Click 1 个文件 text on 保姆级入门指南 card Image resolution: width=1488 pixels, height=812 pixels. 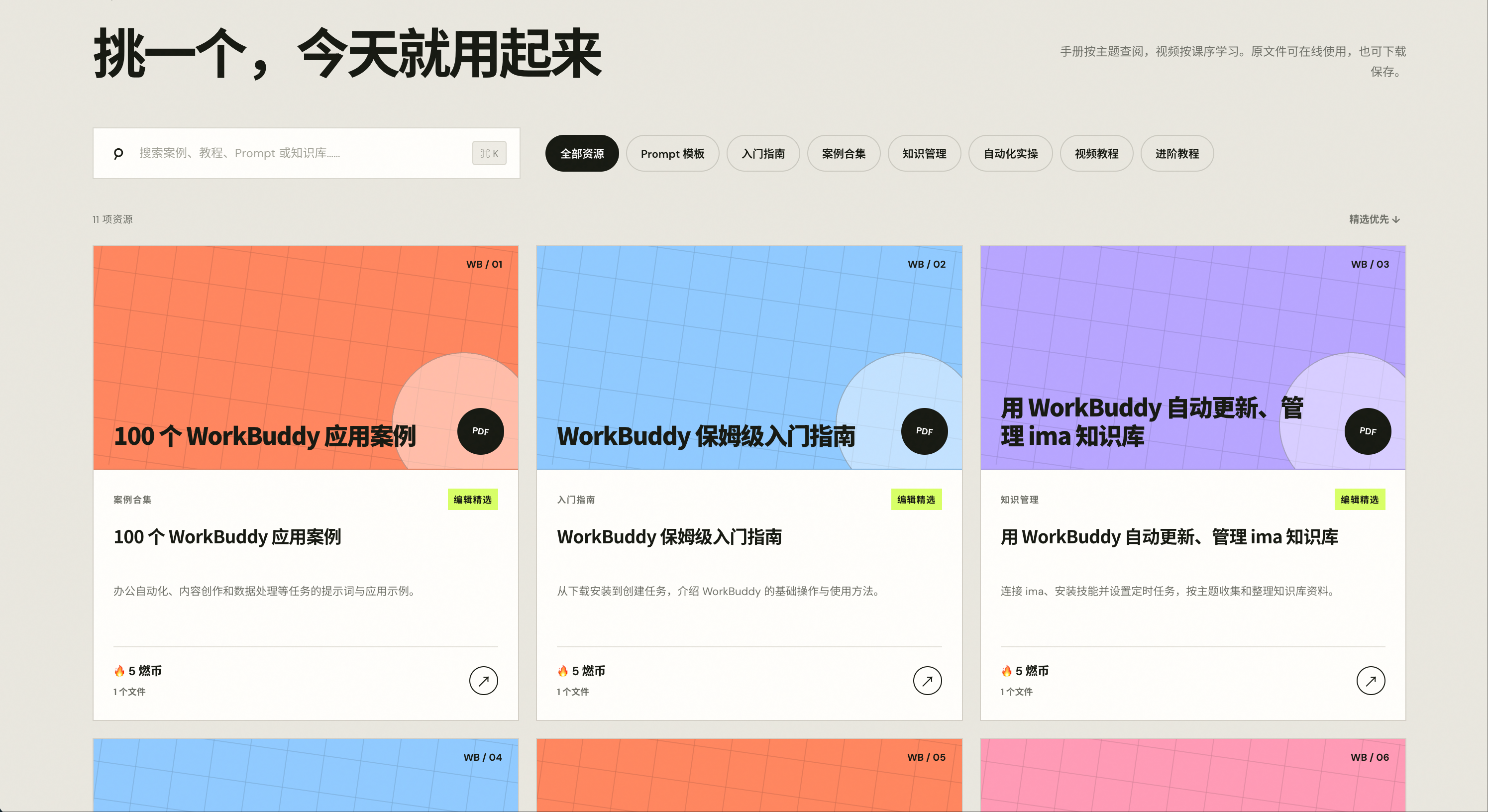(x=573, y=692)
